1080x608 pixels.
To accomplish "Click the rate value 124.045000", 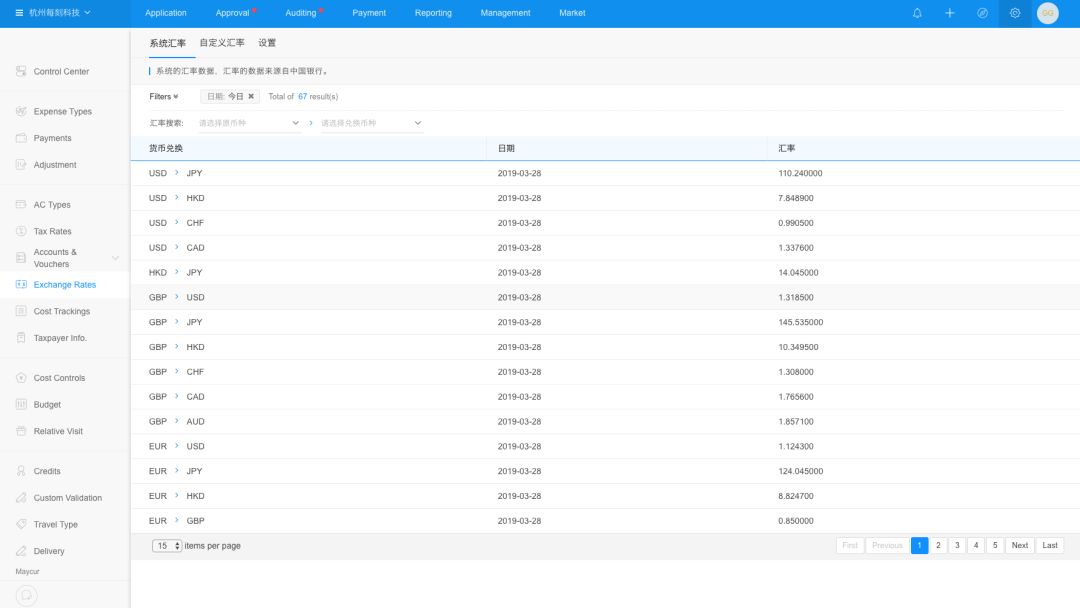I will point(800,471).
